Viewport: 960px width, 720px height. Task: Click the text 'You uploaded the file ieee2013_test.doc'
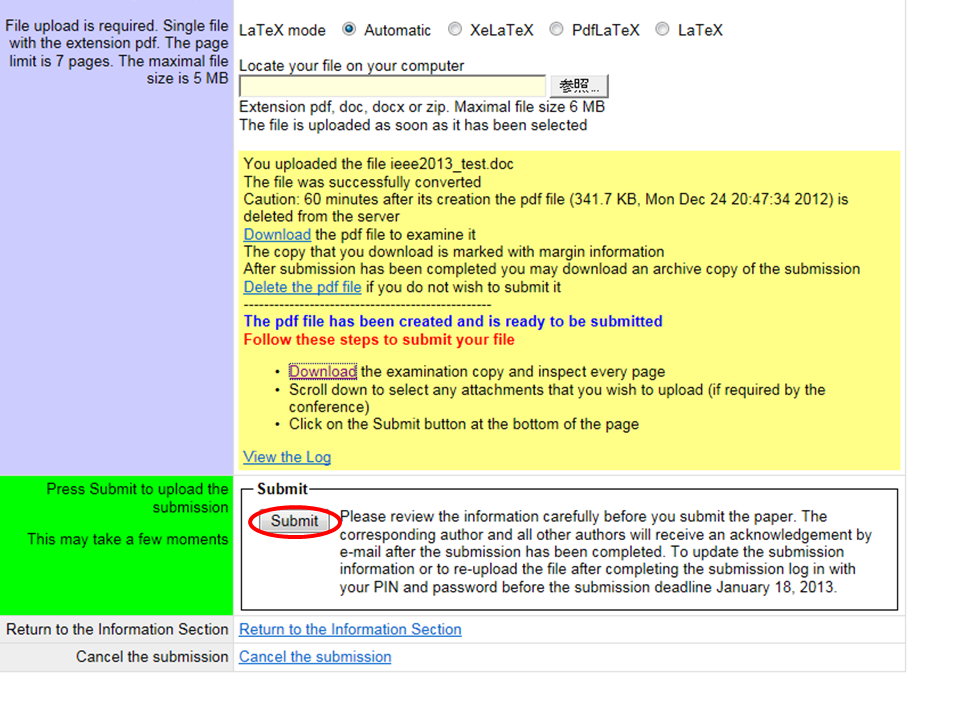tap(378, 164)
